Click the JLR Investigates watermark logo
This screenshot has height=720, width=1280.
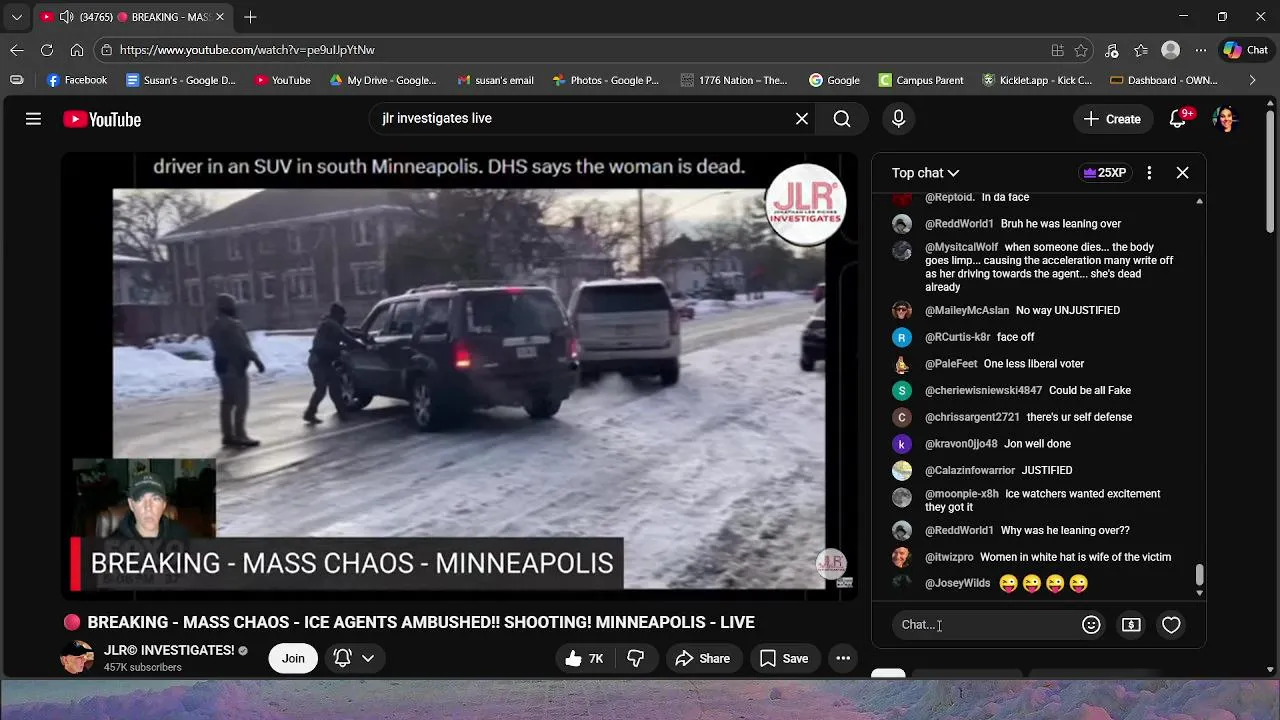coord(805,205)
